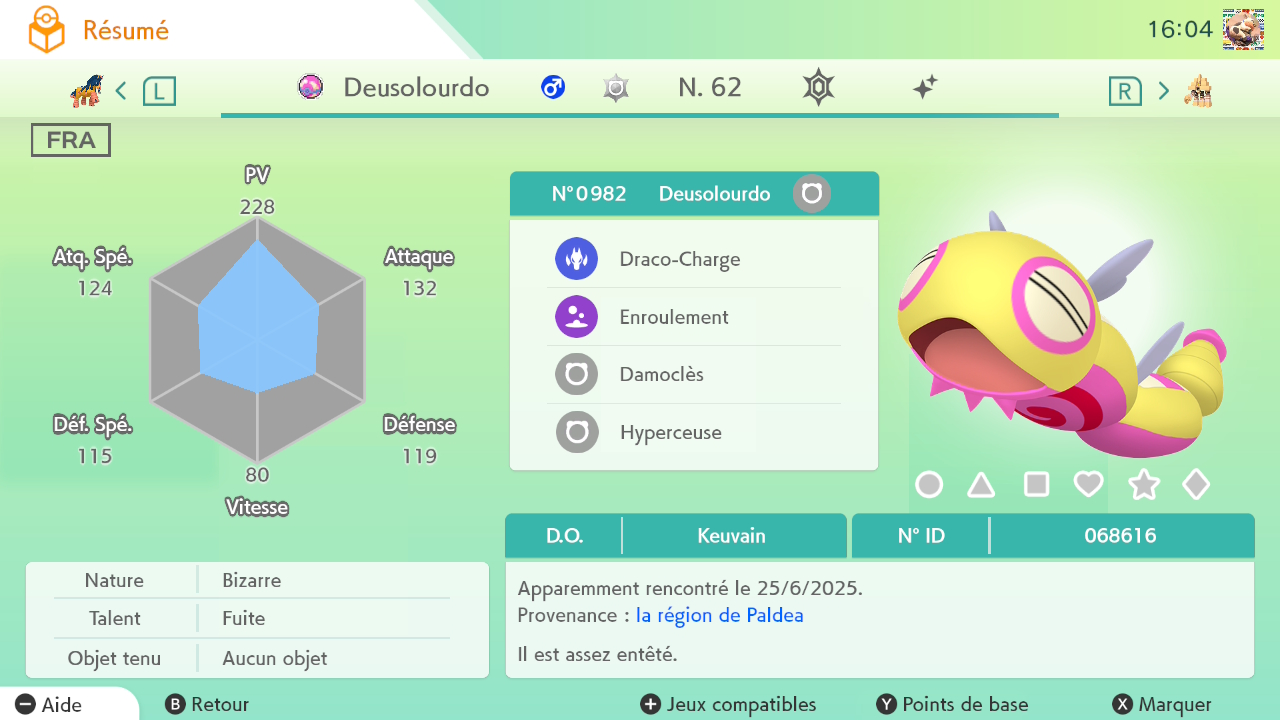Image resolution: width=1280 pixels, height=720 pixels.
Task: Select the move Damoclès
Action: pyautogui.click(x=694, y=375)
